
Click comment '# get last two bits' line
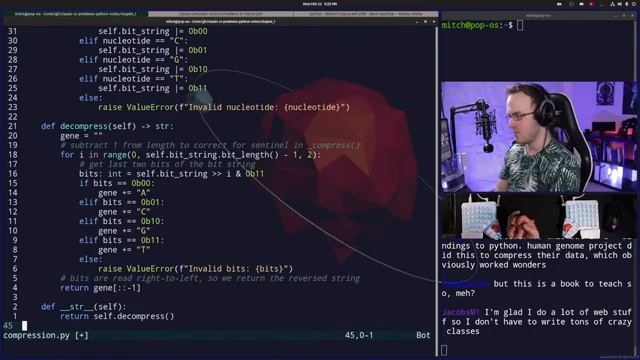point(167,164)
